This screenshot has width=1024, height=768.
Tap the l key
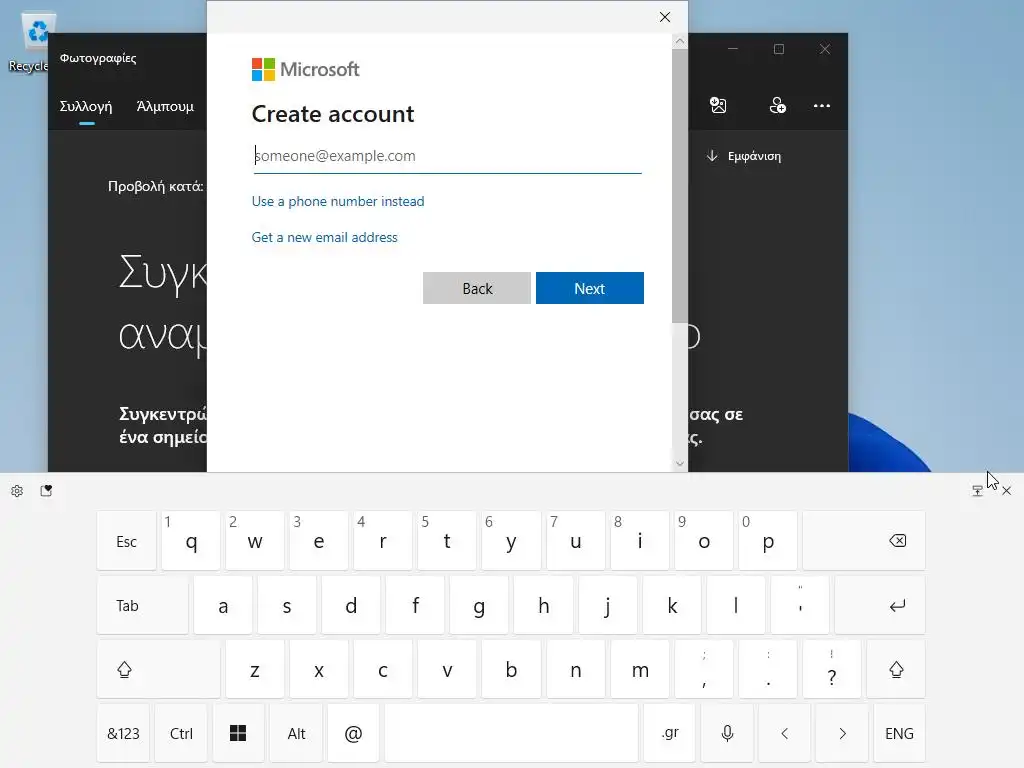point(736,605)
